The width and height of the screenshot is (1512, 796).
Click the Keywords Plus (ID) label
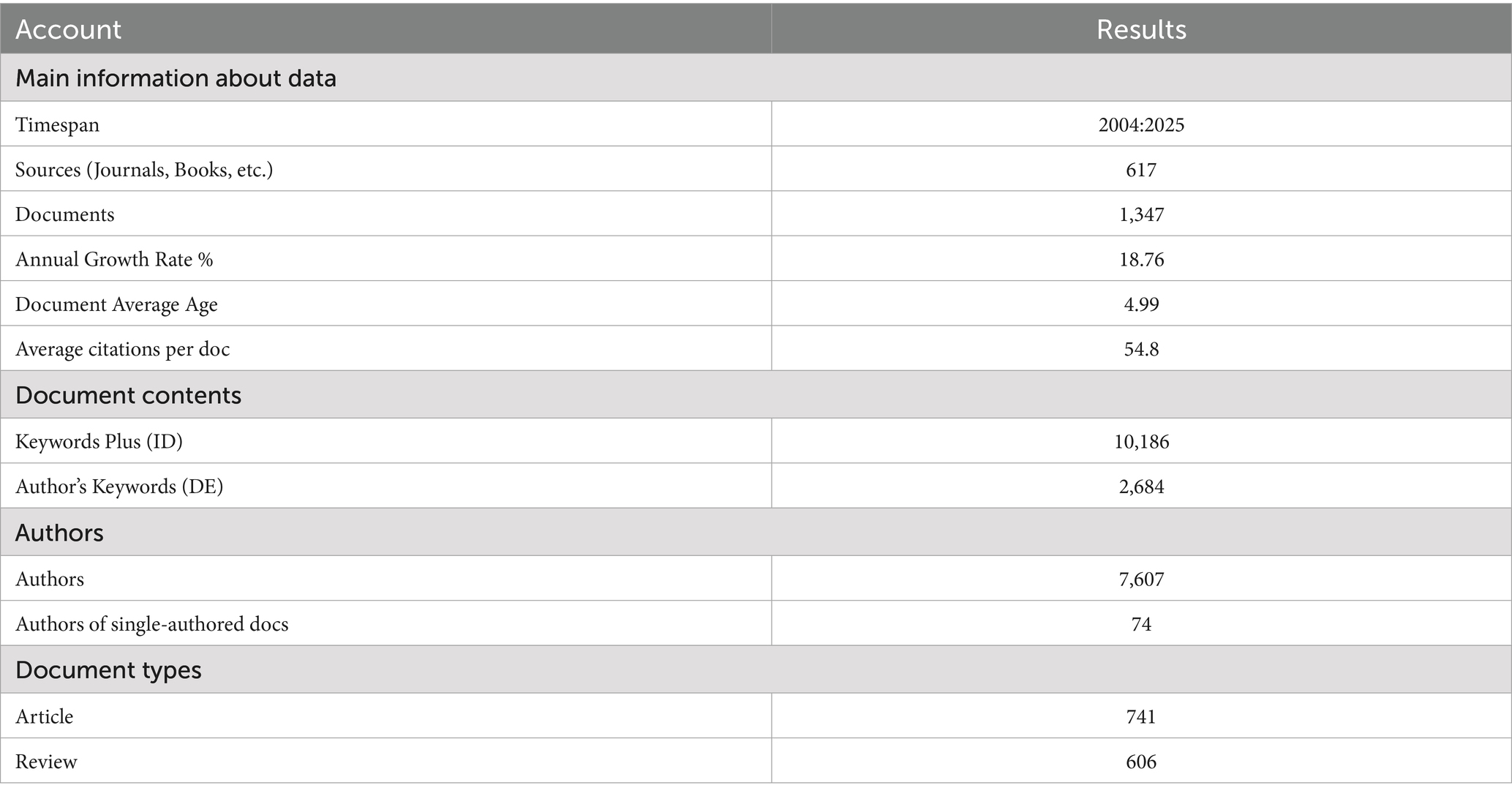point(99,441)
